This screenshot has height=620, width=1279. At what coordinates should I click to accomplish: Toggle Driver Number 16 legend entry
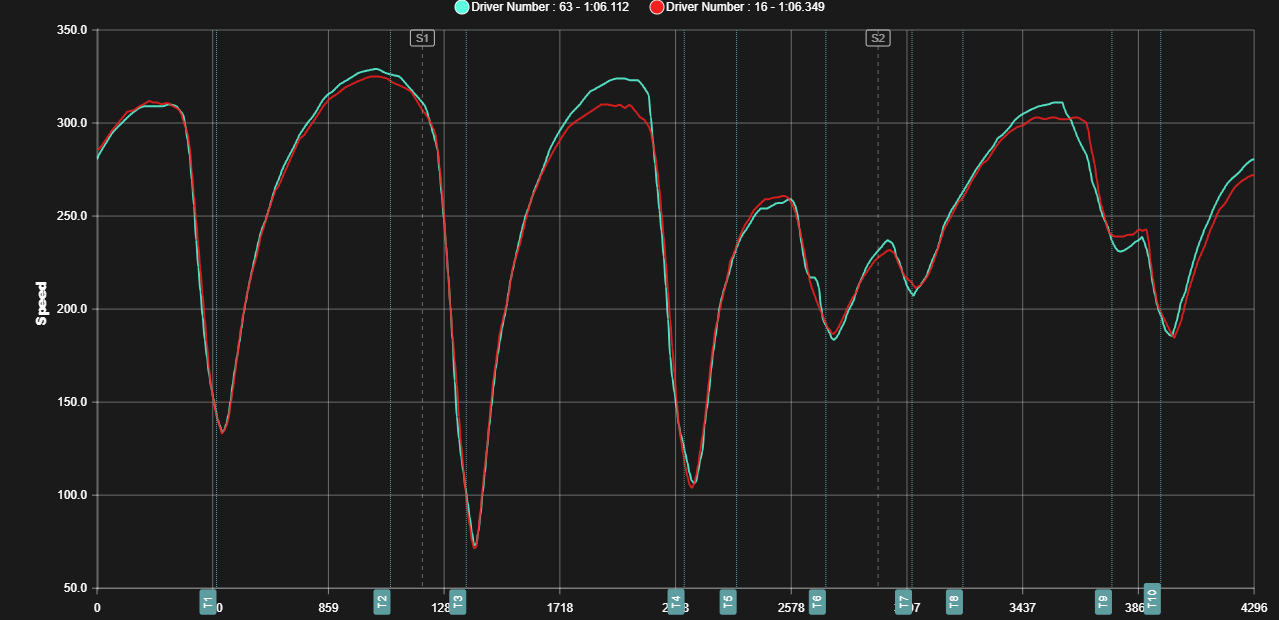(737, 7)
